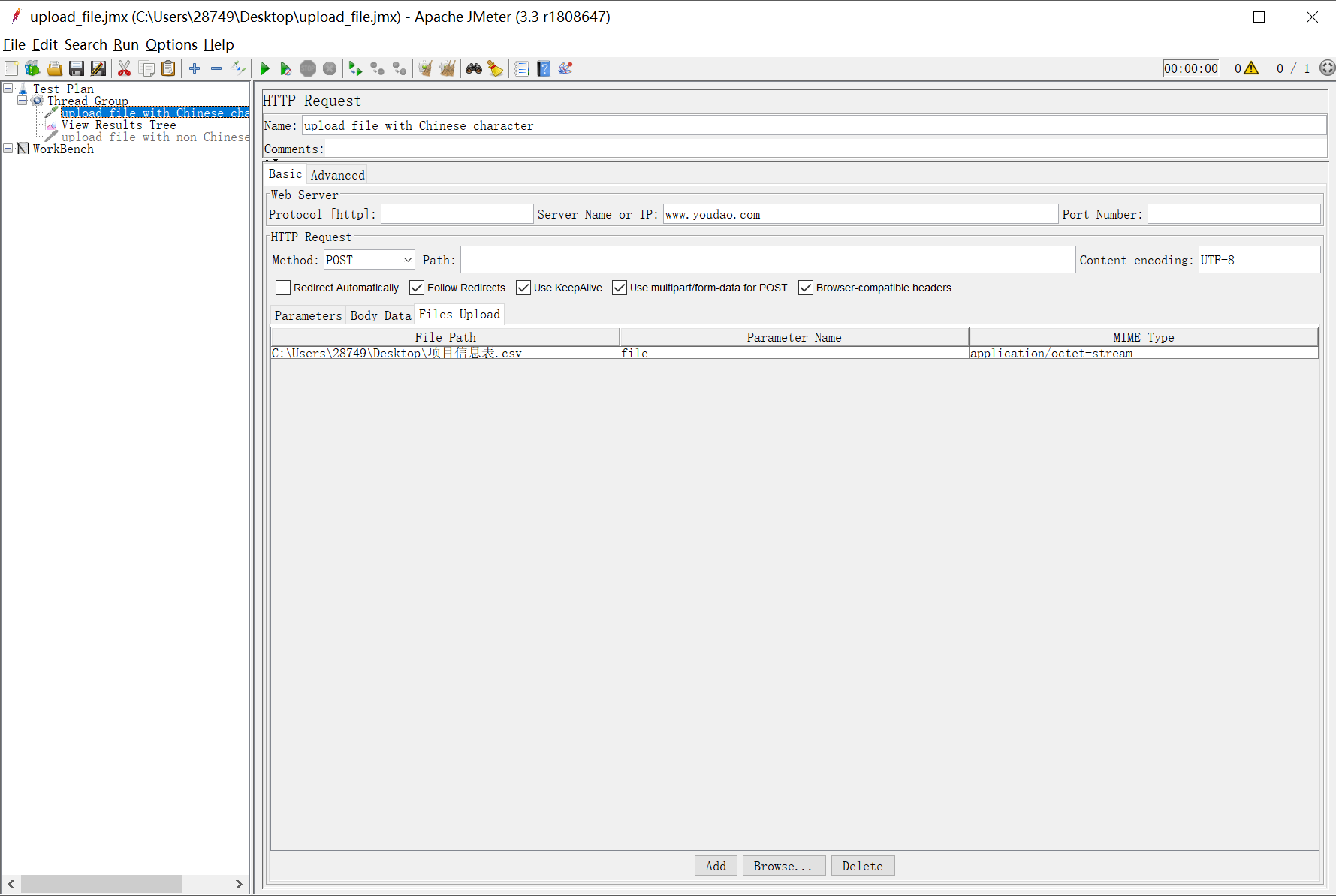Collapse the Thread Group tree node
The height and width of the screenshot is (896, 1336).
(x=22, y=101)
